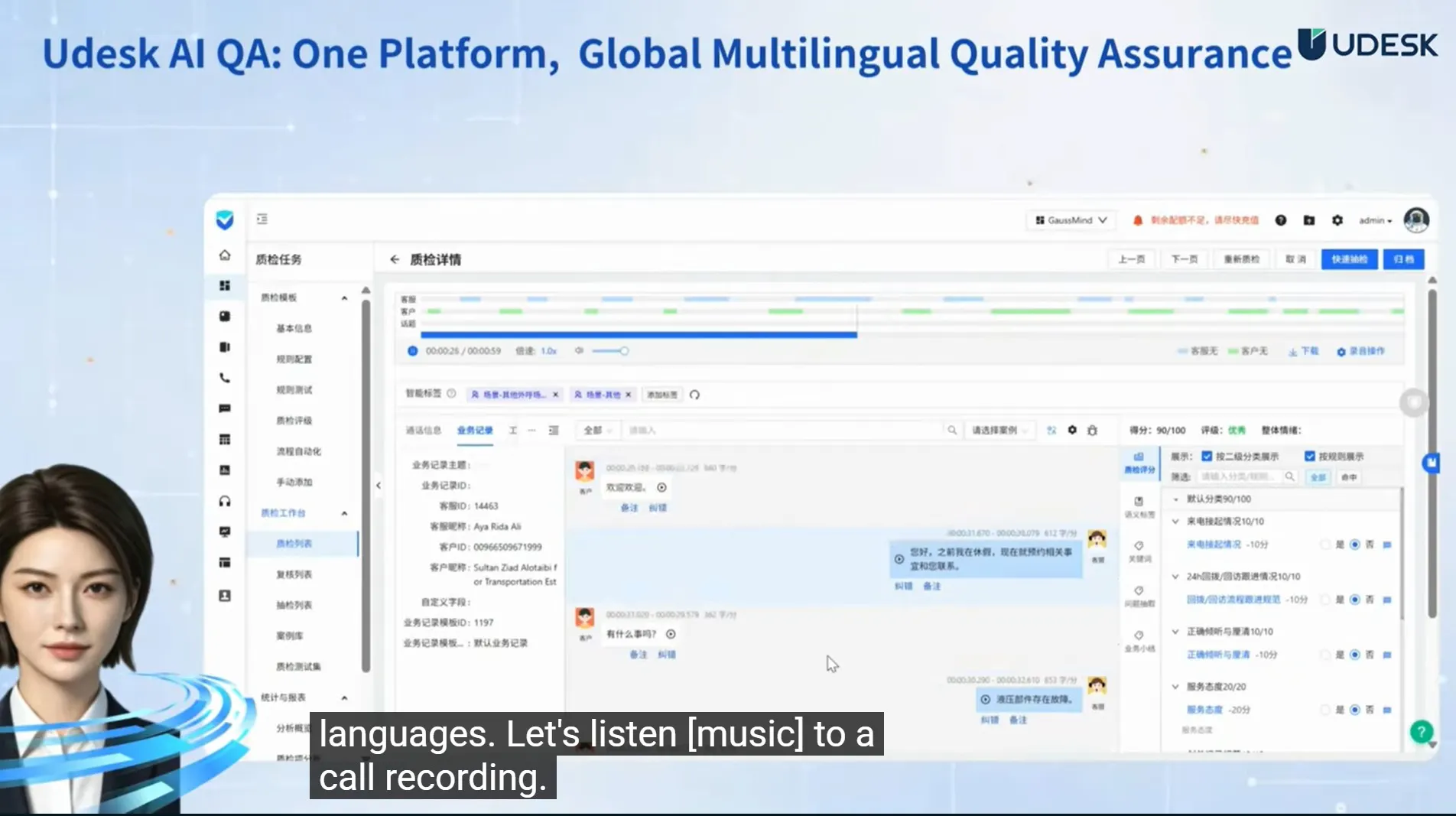
Task: Collapse the 质检模板 sidebar group
Action: [344, 297]
